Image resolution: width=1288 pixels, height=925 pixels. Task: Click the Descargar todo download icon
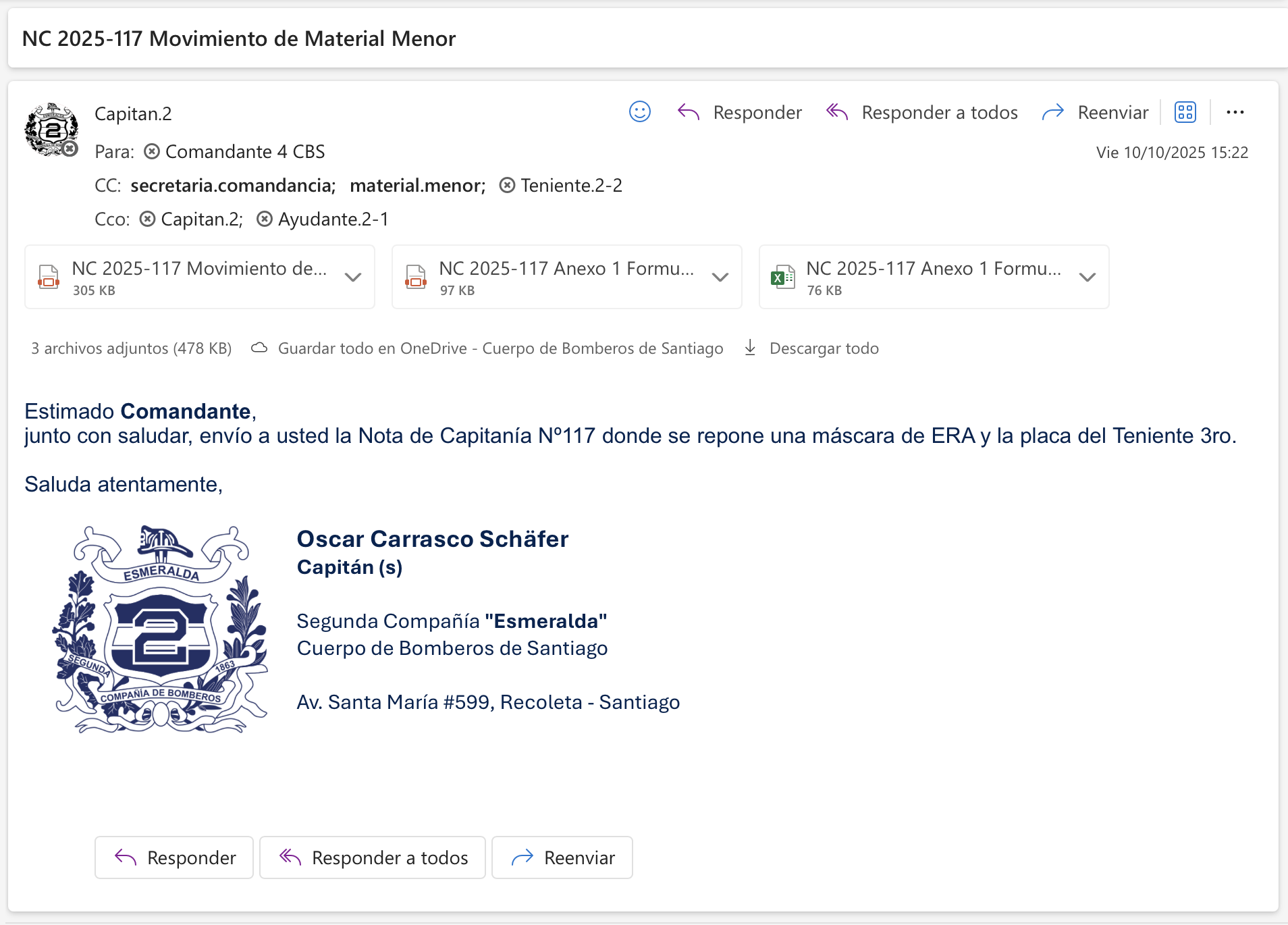coord(751,347)
